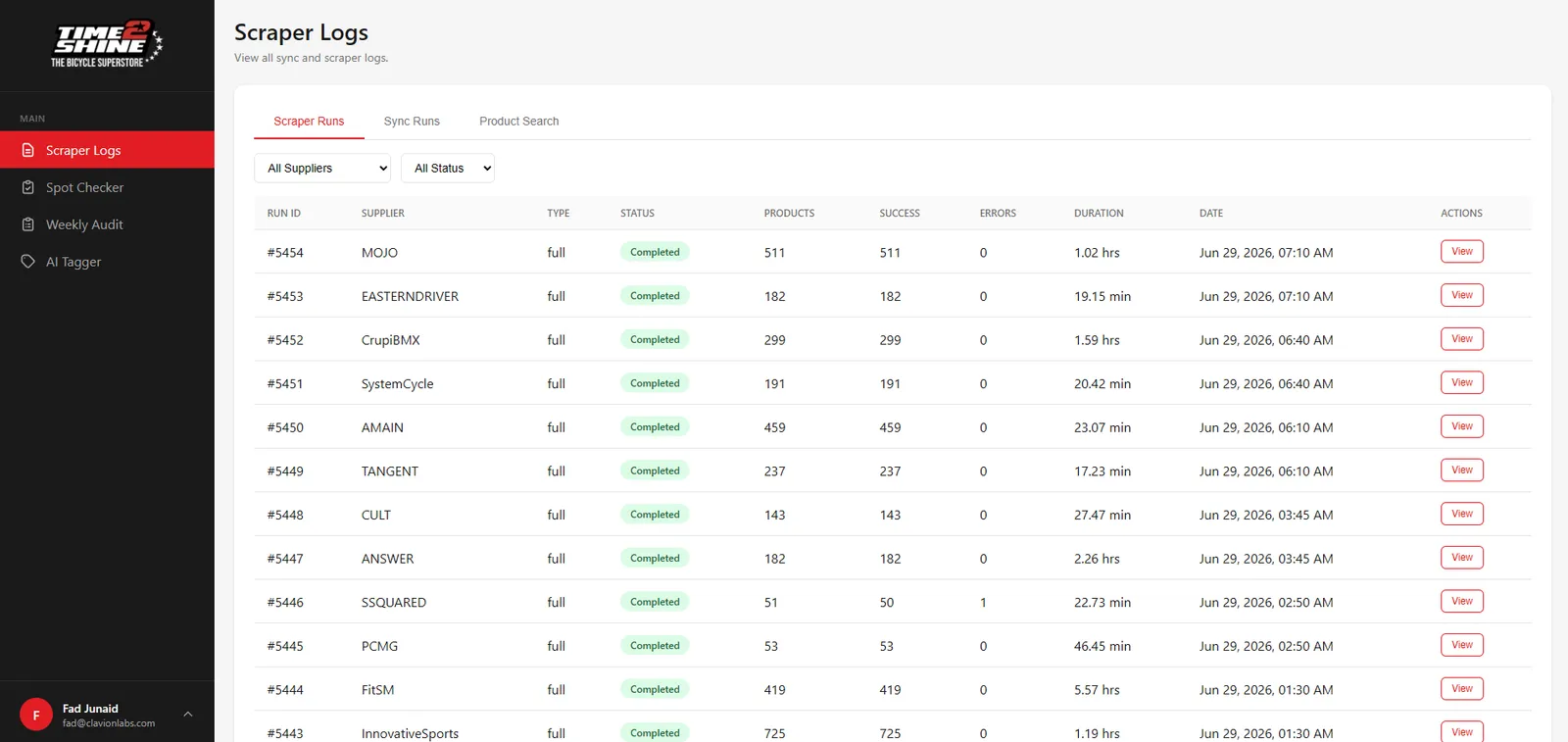Click the DURATION column header

point(1099,213)
